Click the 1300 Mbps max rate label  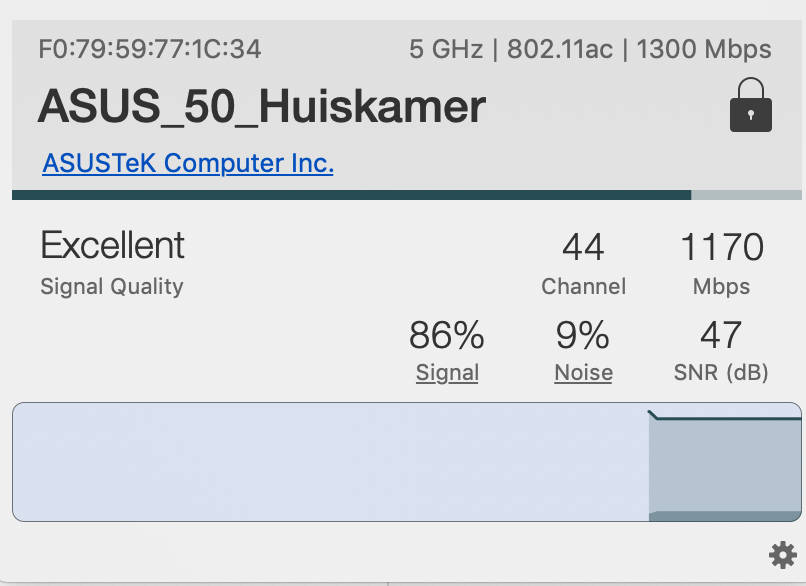point(704,49)
